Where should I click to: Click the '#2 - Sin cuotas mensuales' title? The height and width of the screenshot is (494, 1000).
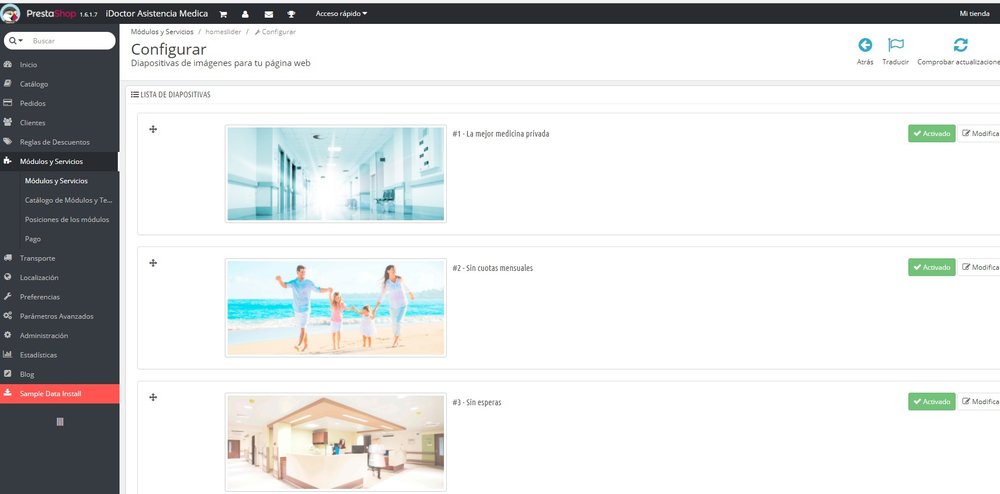492,268
